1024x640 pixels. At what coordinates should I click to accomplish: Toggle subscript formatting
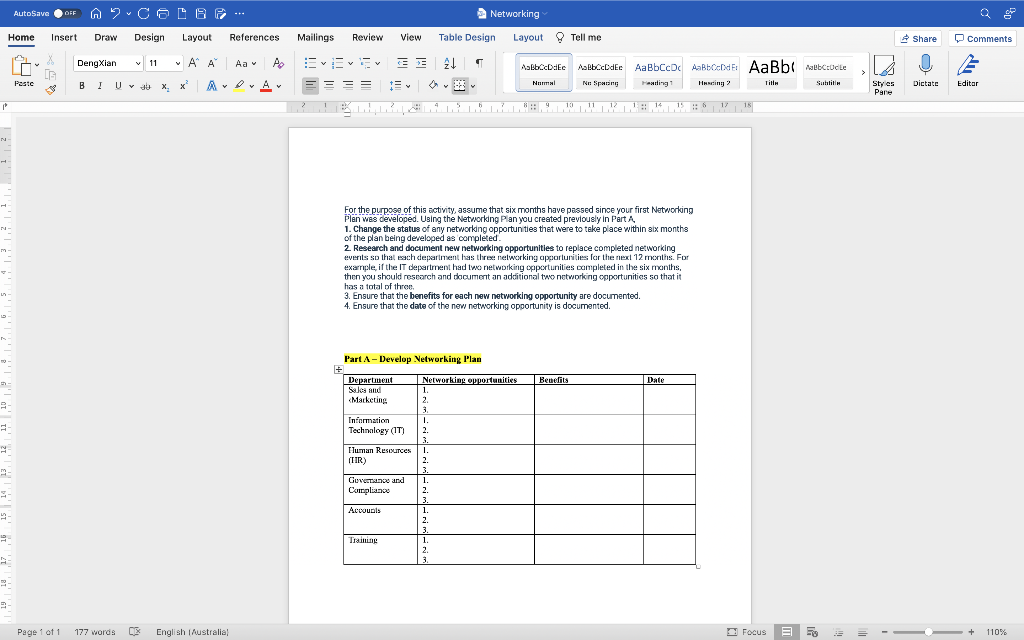click(165, 86)
